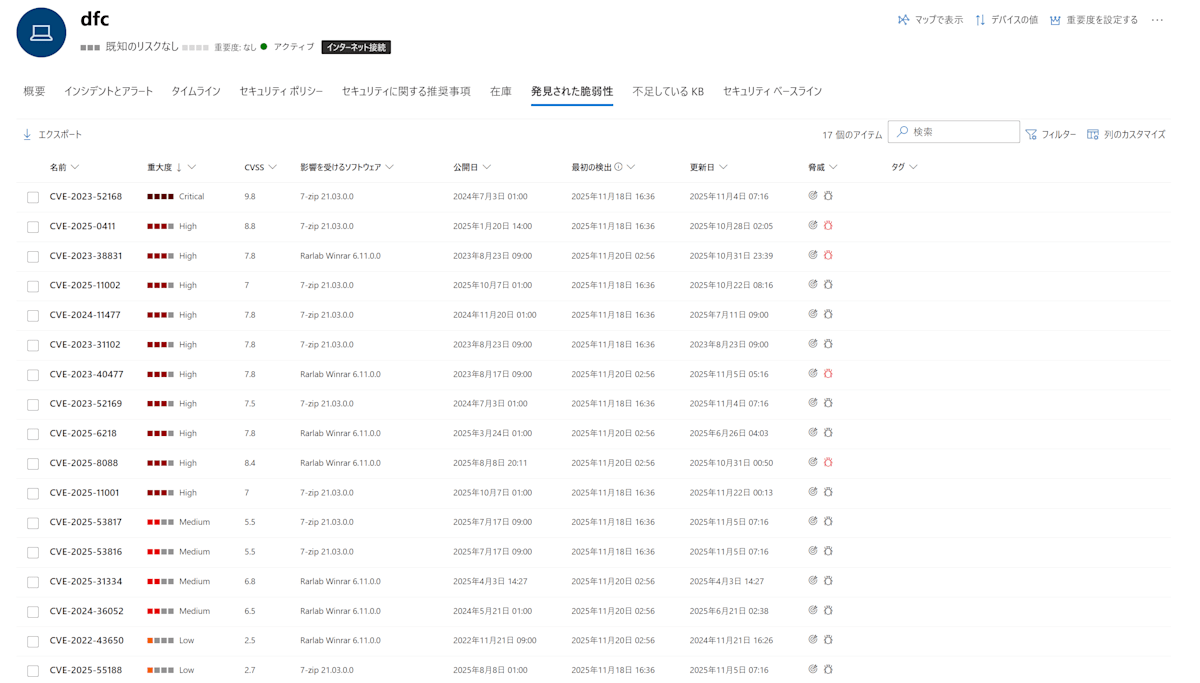Open the 影響を受けるソフトウェア column dropdown
The width and height of the screenshot is (1200, 683).
(x=390, y=167)
